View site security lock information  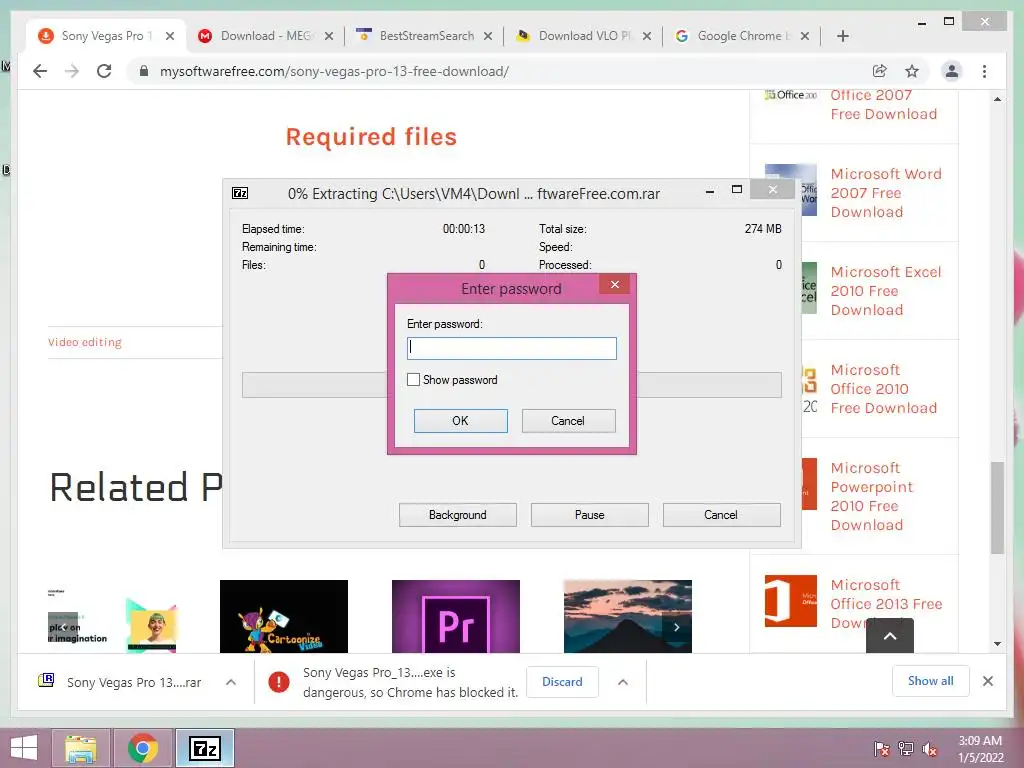click(x=144, y=71)
